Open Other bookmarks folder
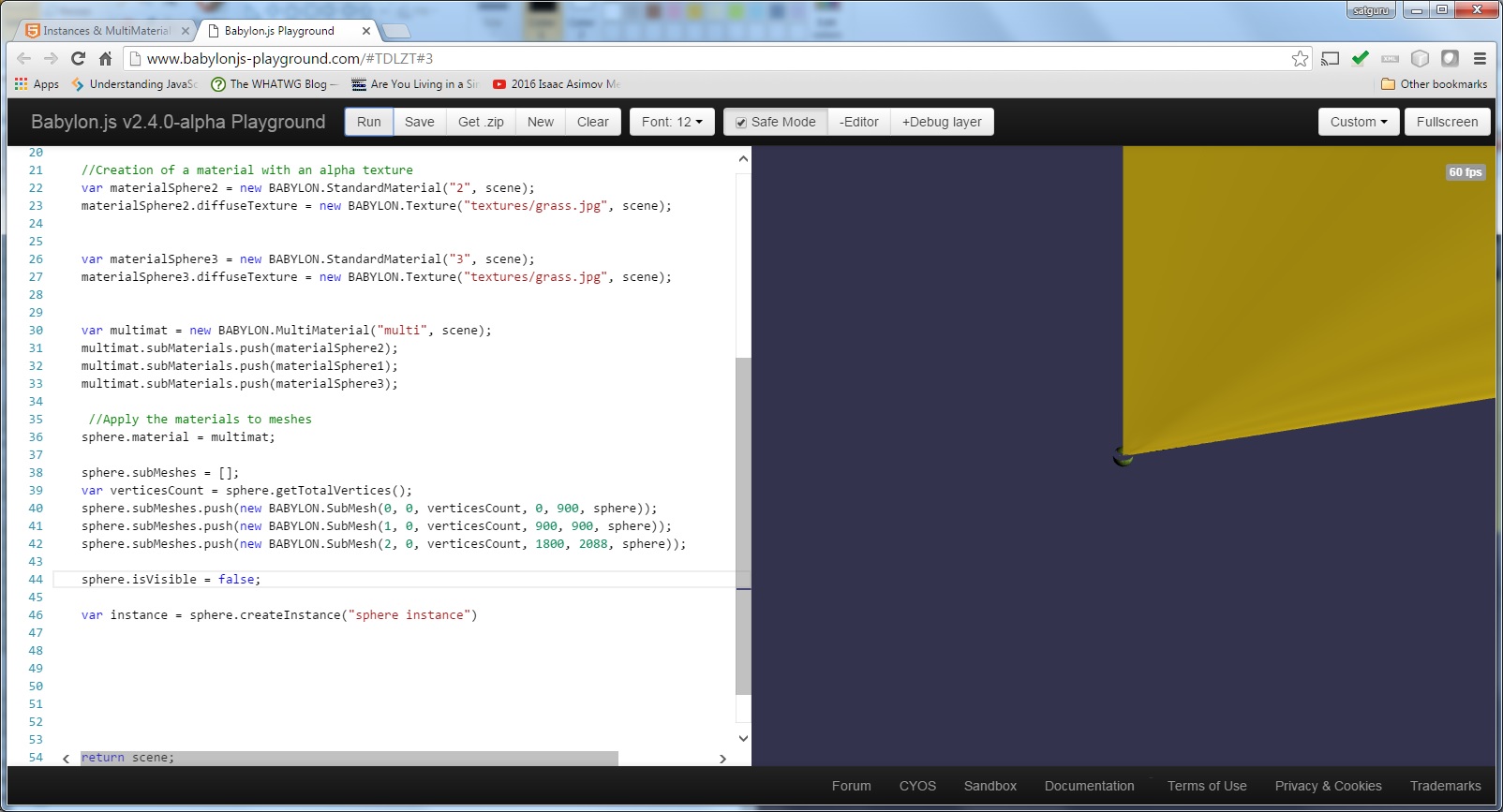Viewport: 1503px width, 812px height. click(1435, 84)
